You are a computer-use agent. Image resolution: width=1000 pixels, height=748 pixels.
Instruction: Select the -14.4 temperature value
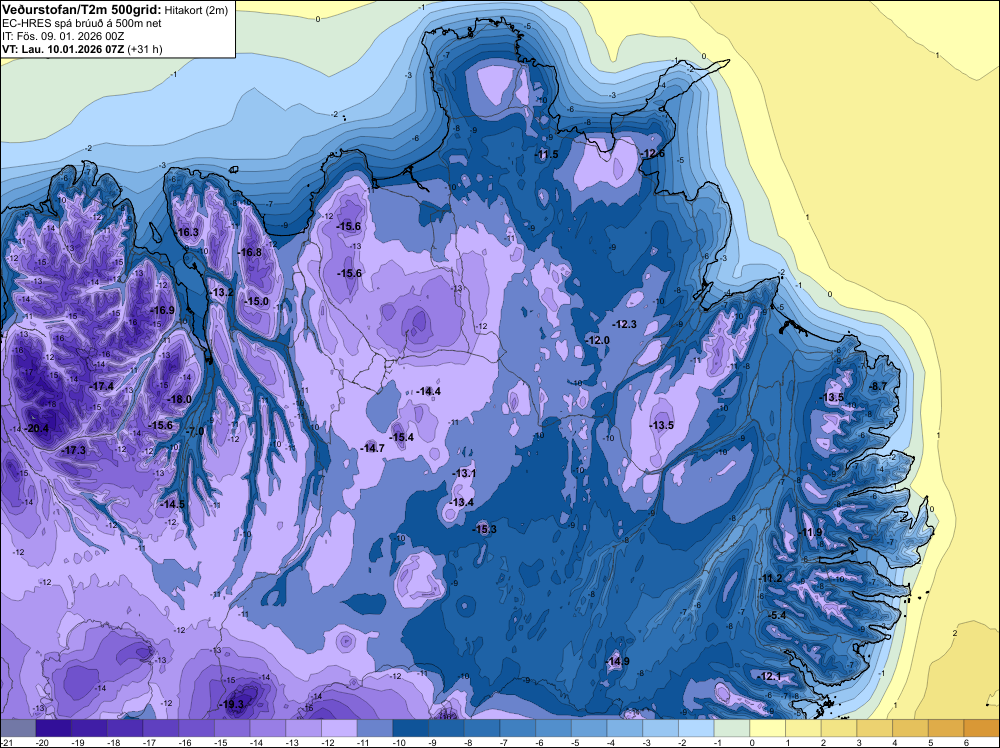(429, 391)
